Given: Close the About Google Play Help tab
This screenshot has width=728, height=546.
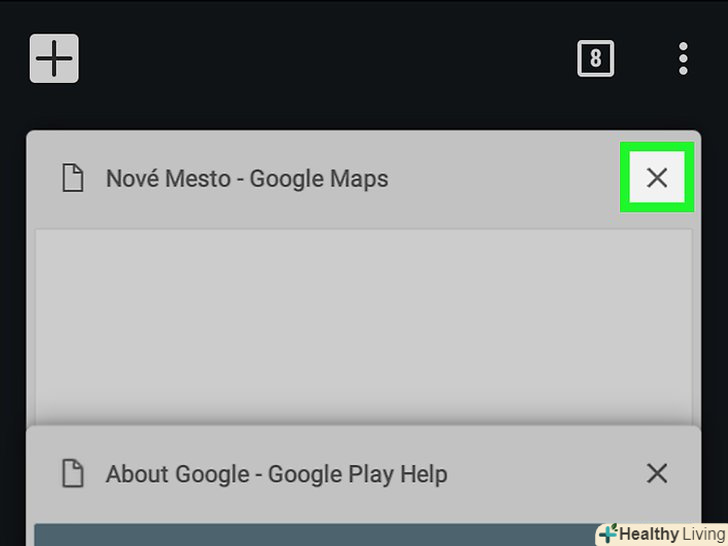Looking at the screenshot, I should point(657,474).
